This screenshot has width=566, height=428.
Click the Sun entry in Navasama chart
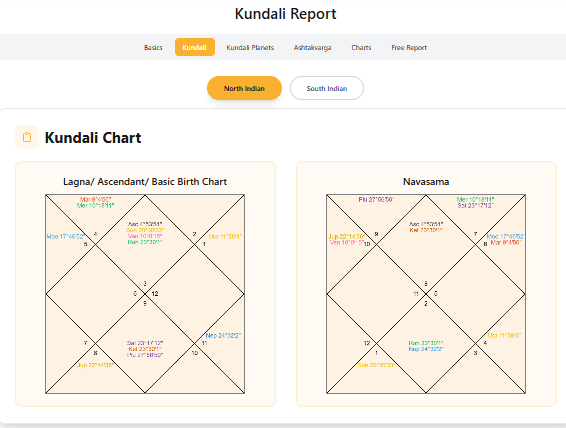pos(376,365)
